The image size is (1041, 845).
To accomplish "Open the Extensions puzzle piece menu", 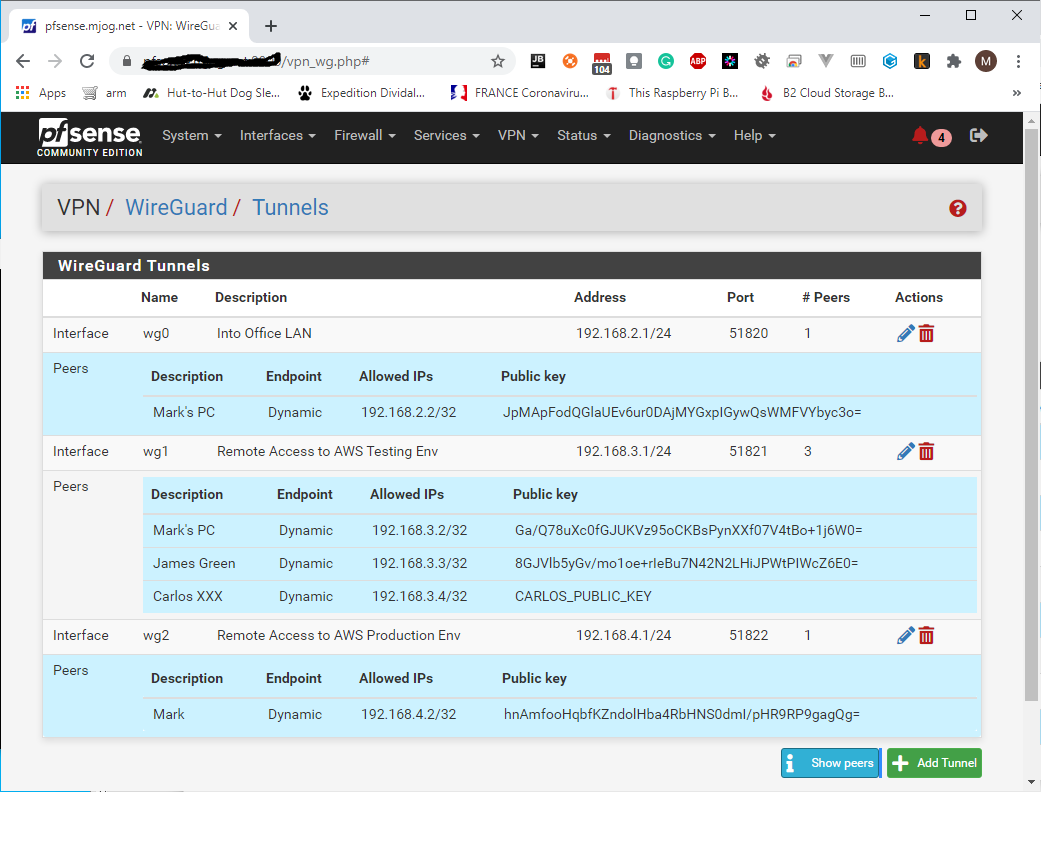I will click(954, 62).
